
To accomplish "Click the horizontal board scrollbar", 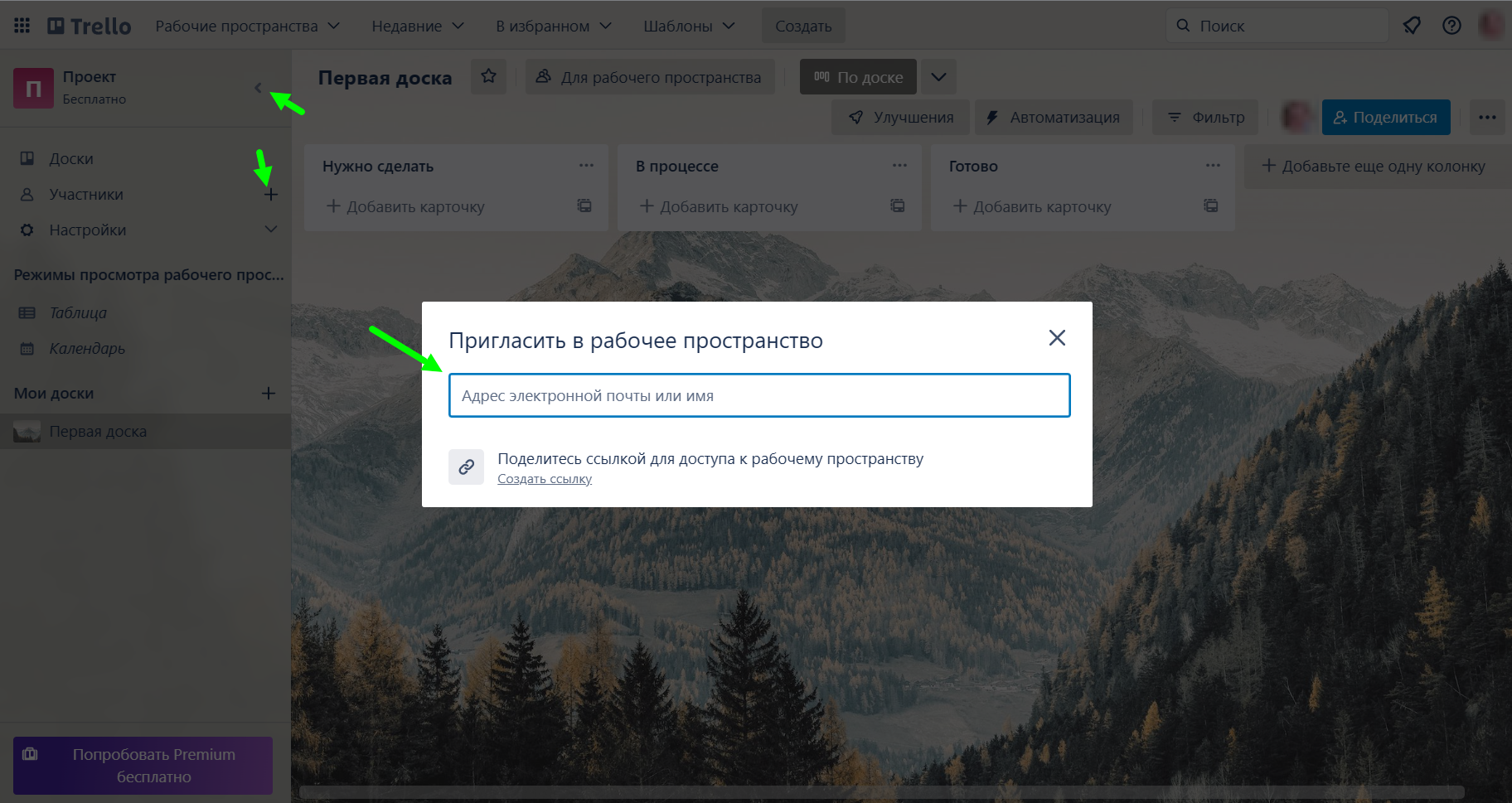I will (881, 791).
